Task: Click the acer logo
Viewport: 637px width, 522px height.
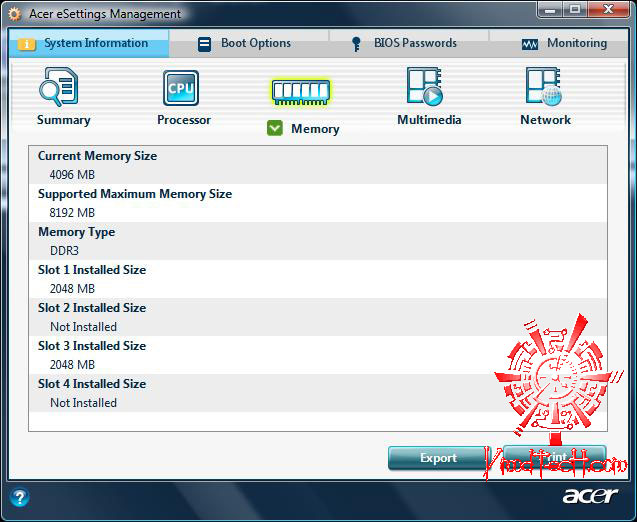Action: click(590, 496)
